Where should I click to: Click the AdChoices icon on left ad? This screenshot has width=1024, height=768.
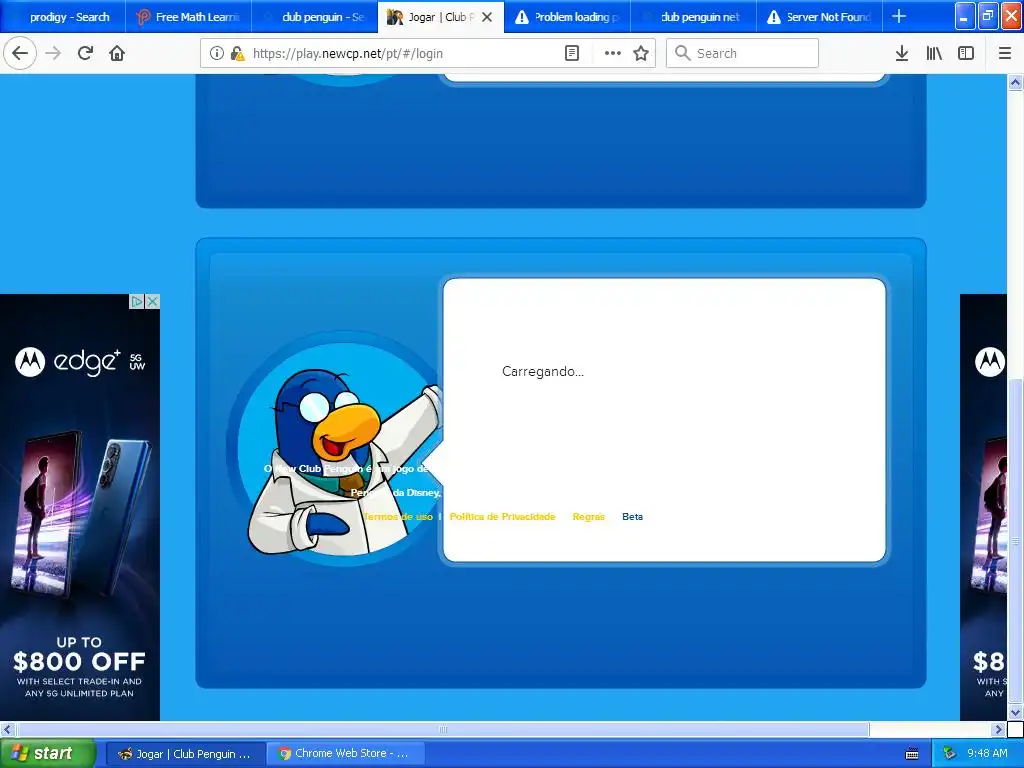click(136, 301)
